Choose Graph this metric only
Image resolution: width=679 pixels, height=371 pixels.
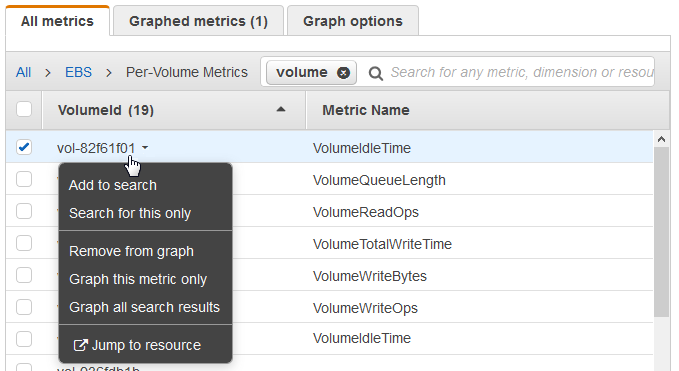138,279
